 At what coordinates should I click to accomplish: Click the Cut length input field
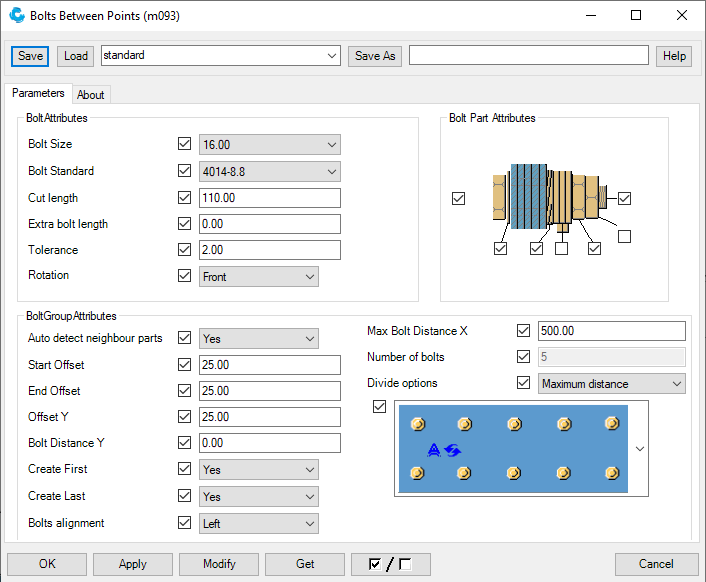270,198
